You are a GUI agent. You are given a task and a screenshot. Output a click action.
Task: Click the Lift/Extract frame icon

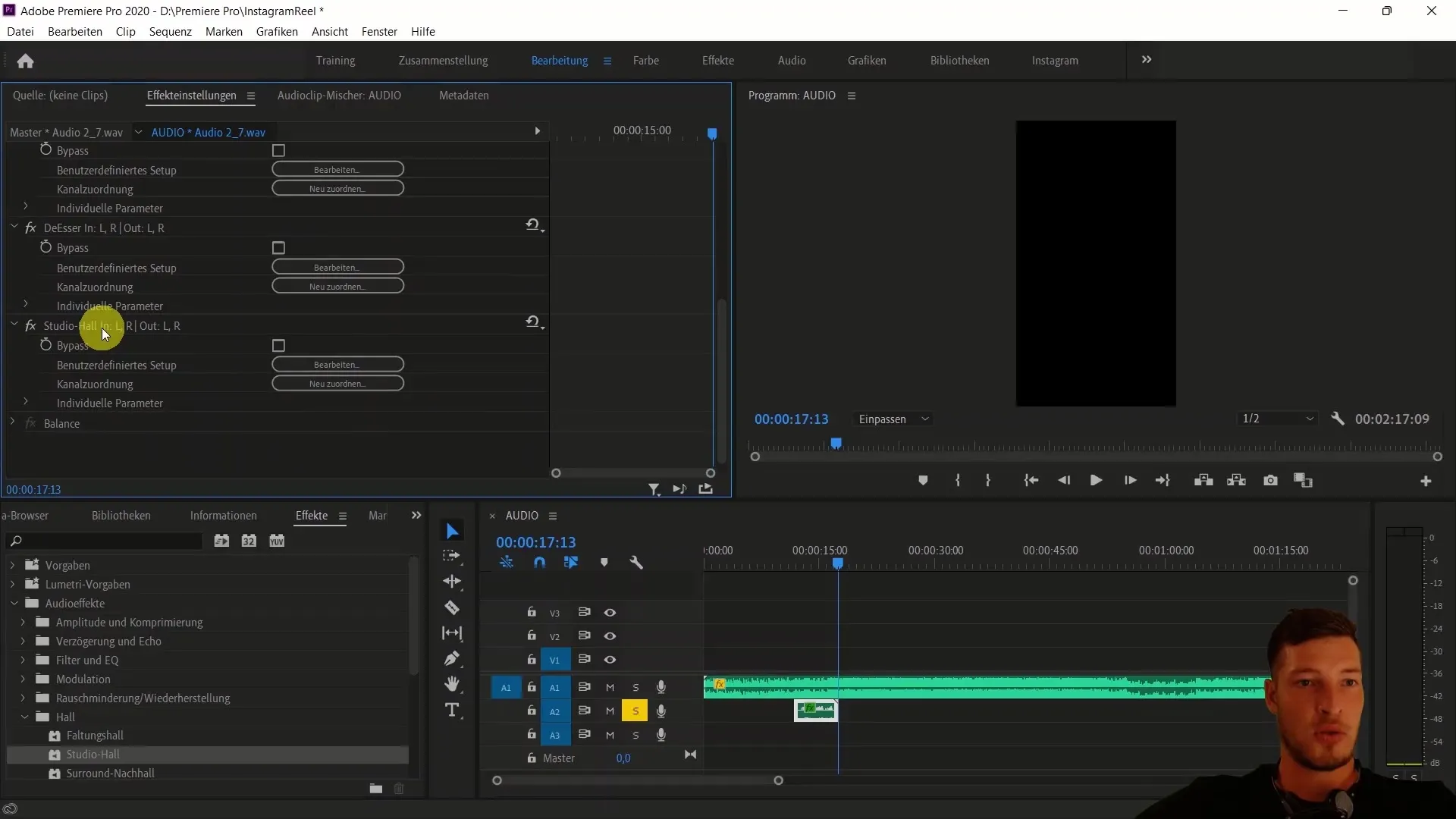[1205, 481]
